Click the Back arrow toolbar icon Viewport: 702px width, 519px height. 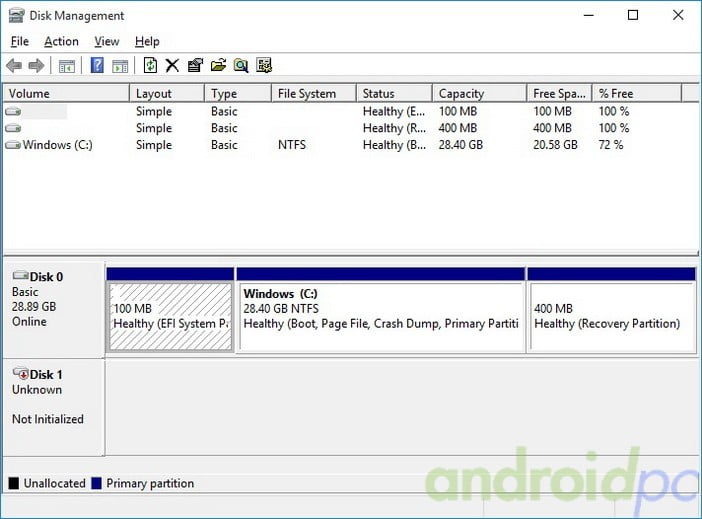tap(14, 66)
